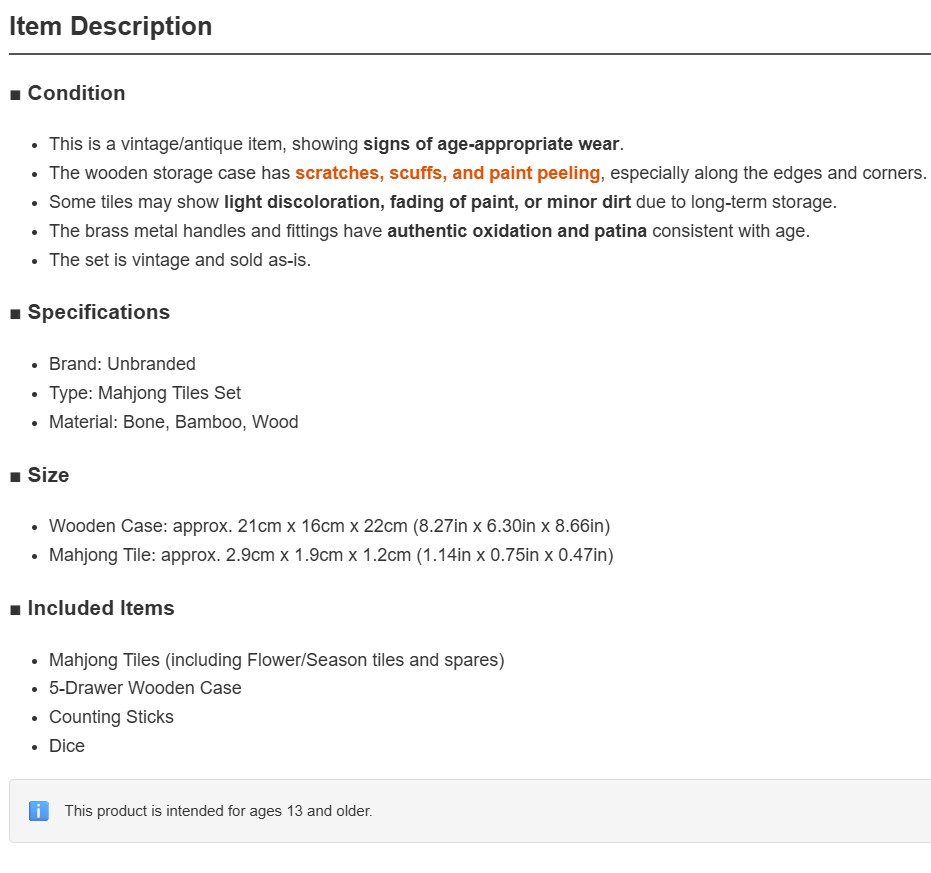Click the blue info icon
The image size is (931, 873).
[x=39, y=811]
